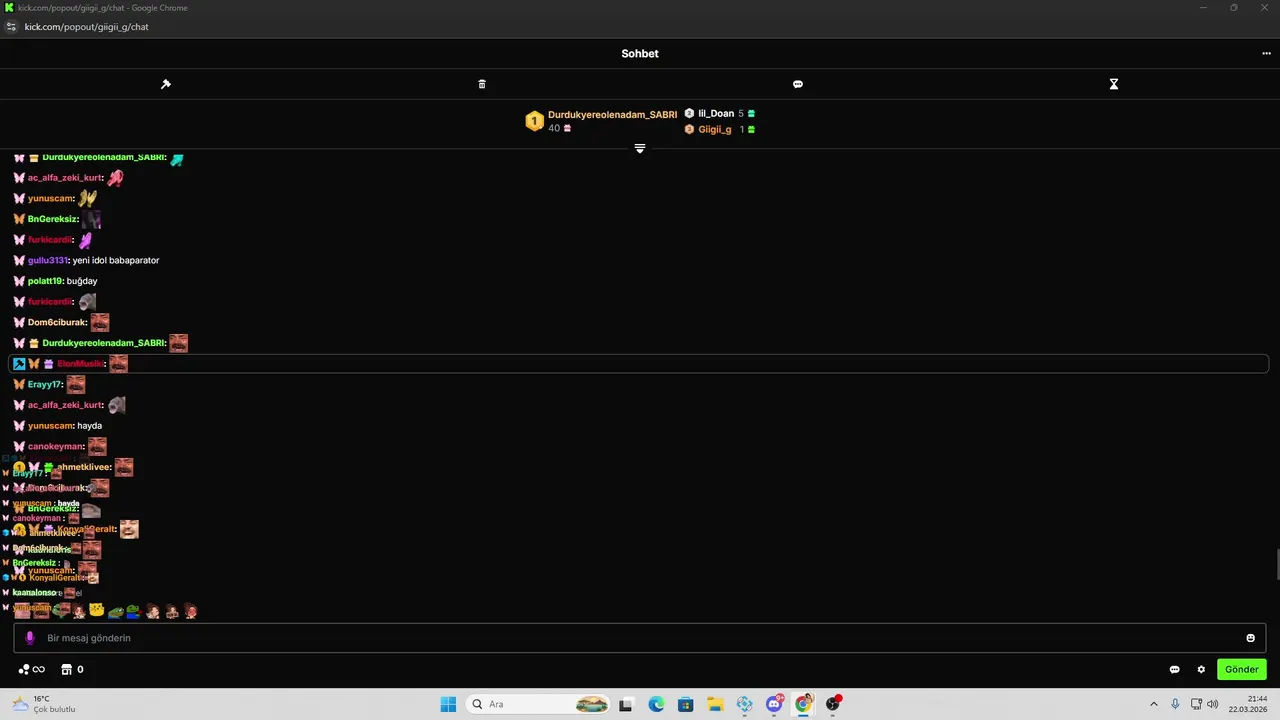Image resolution: width=1280 pixels, height=720 pixels.
Task: Open the volume control in system tray
Action: point(1213,704)
